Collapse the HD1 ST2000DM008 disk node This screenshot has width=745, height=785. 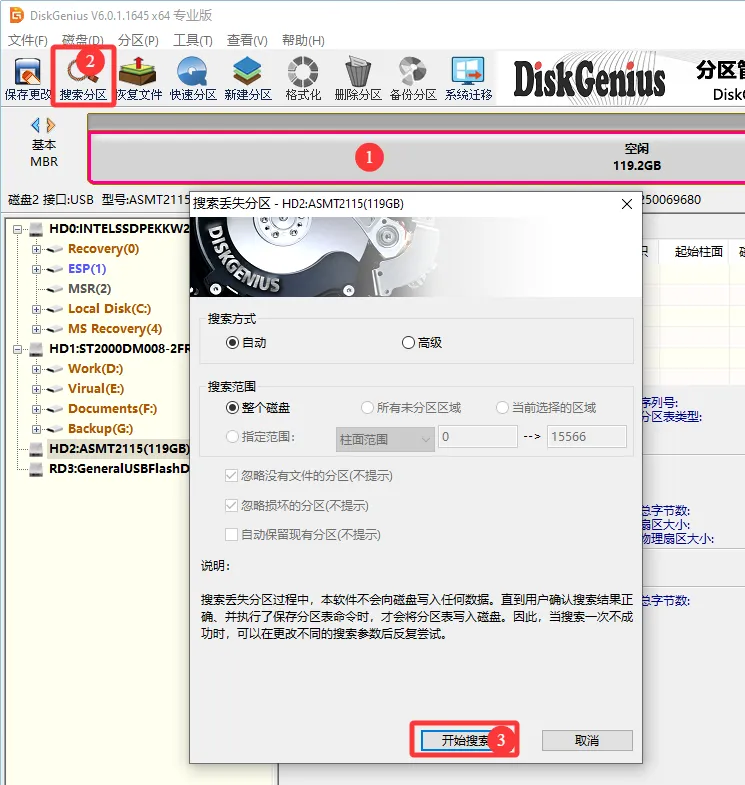tap(18, 349)
